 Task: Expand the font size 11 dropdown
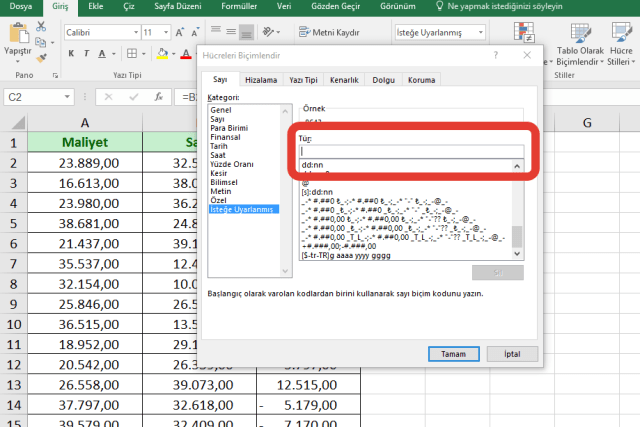point(165,32)
